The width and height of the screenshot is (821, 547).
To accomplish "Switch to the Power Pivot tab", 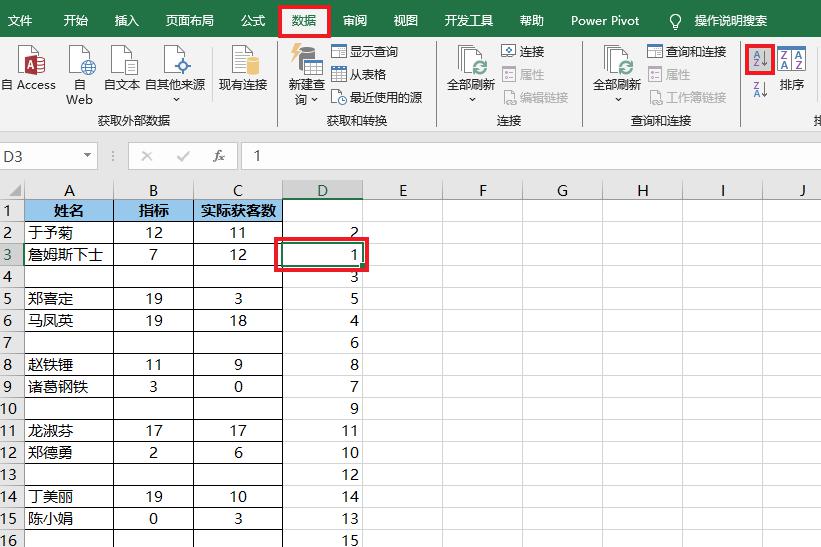I will 605,20.
